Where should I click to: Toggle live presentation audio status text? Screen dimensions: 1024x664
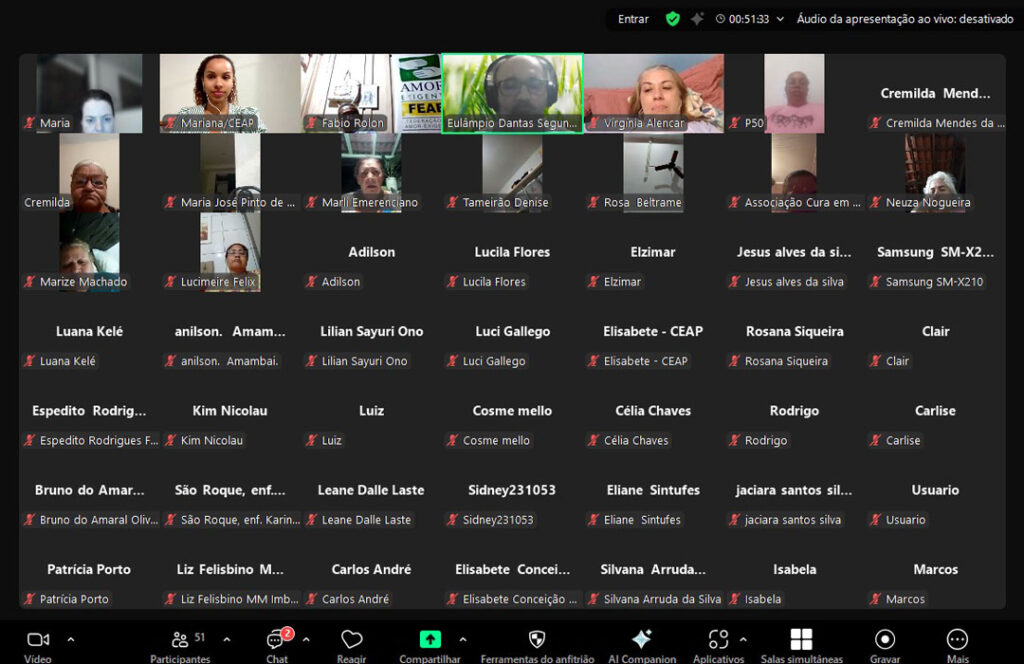904,19
